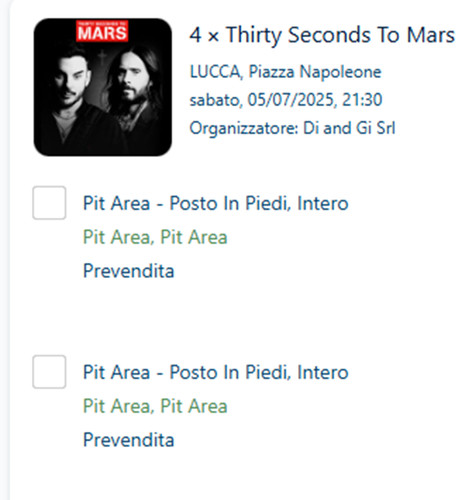Click second 'Pit Area - Posto In Piedi, Intero' label

(x=216, y=372)
